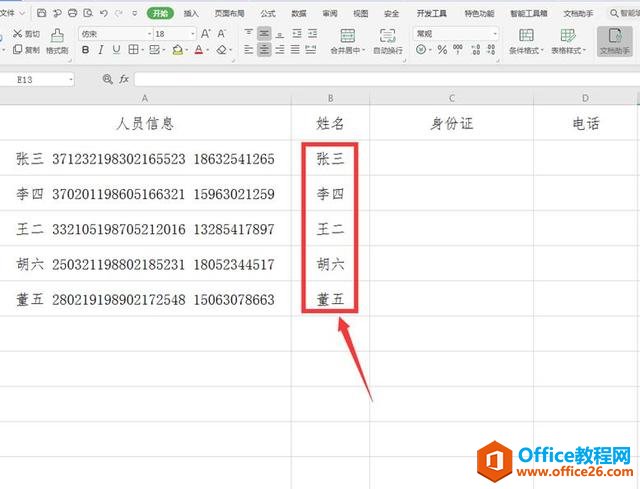Toggle bold formatting
This screenshot has width=640, height=489.
coord(85,50)
